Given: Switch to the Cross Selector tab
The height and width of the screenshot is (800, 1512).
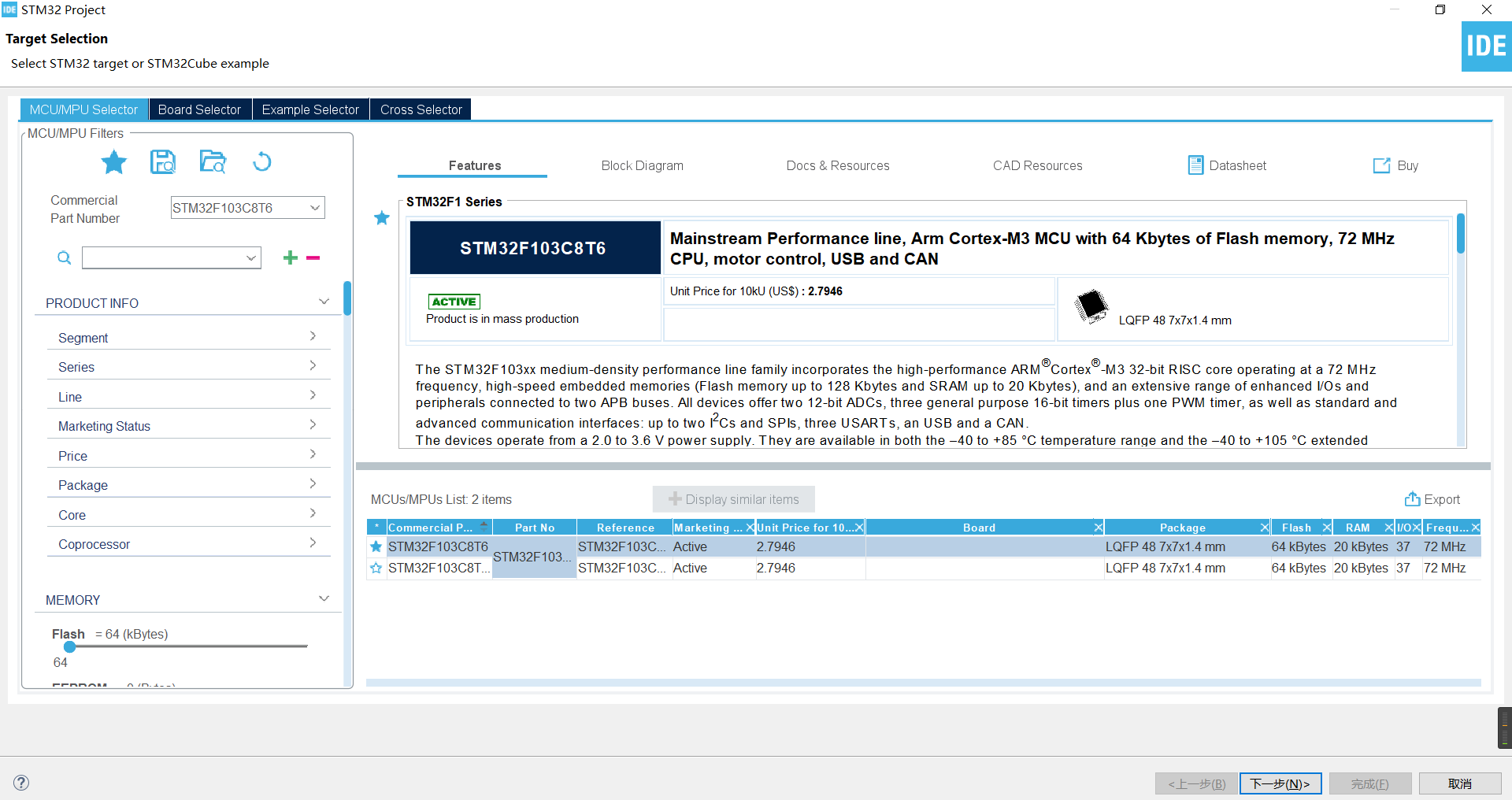Looking at the screenshot, I should click(421, 109).
